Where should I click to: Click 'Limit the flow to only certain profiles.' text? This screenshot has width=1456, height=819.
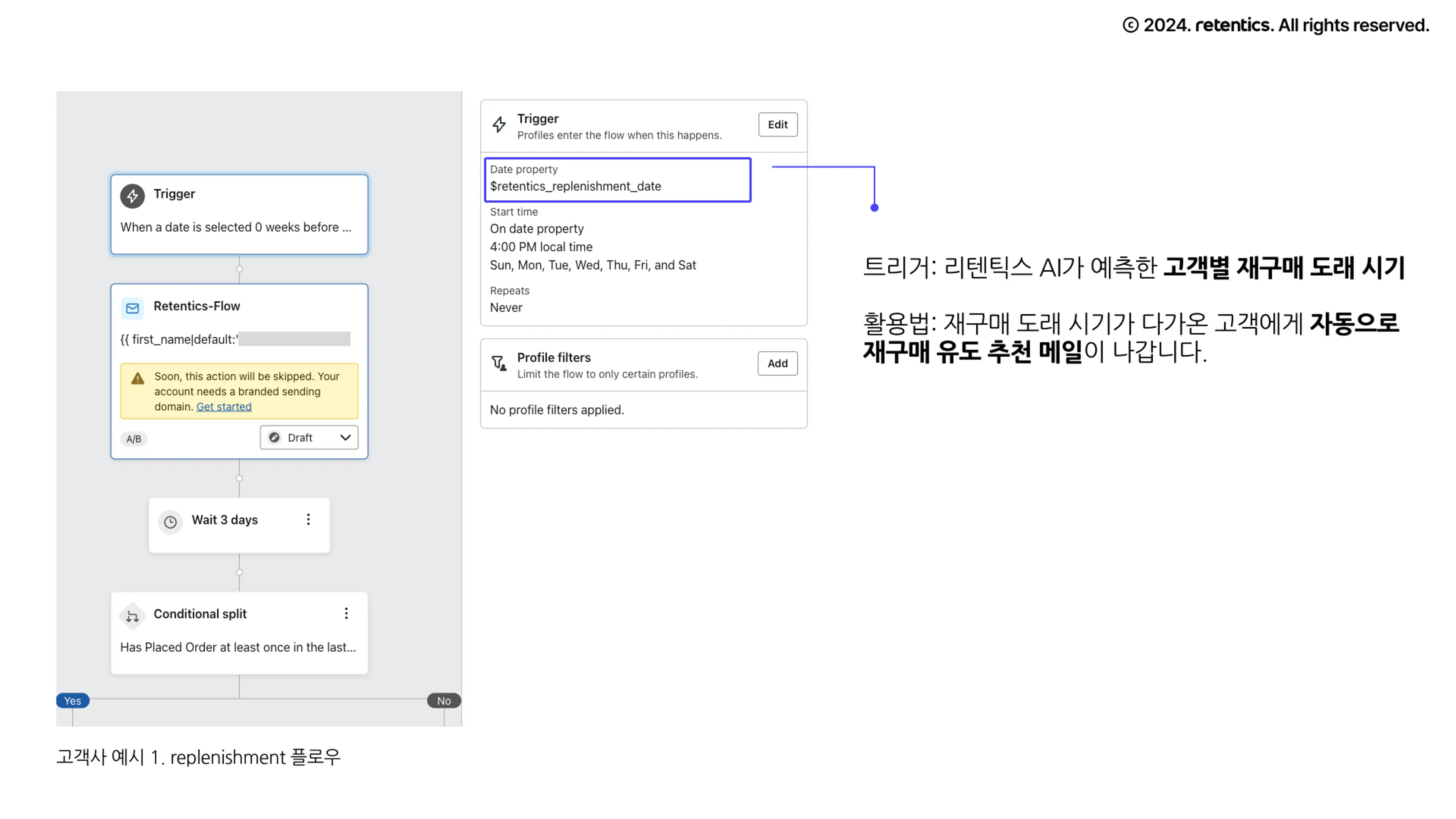(607, 373)
